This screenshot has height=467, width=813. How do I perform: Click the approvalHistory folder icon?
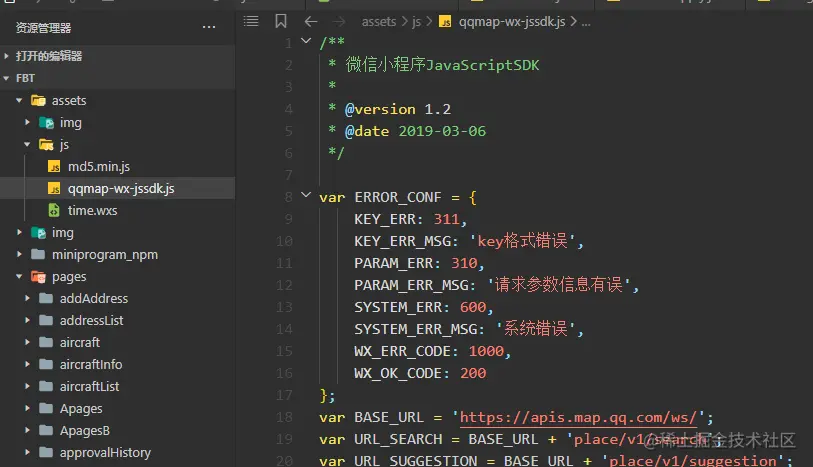coord(46,452)
